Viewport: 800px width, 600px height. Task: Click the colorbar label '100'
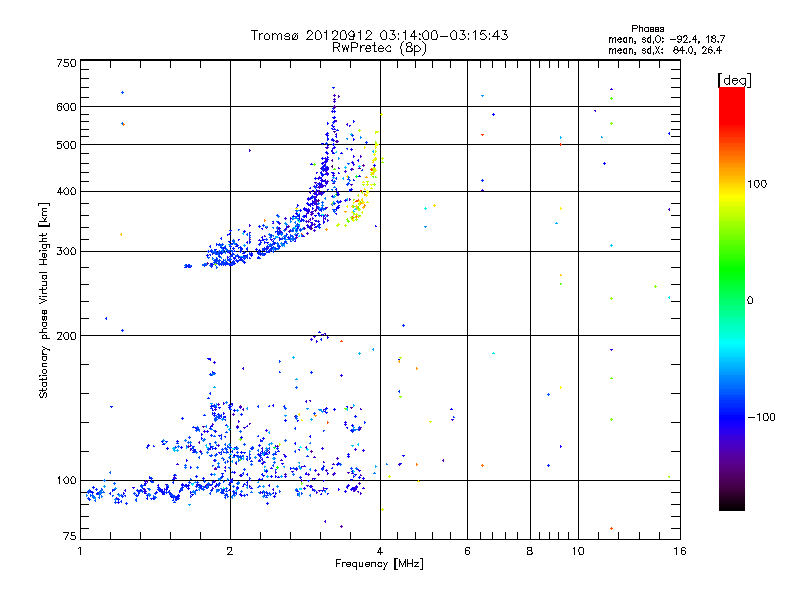(x=757, y=184)
